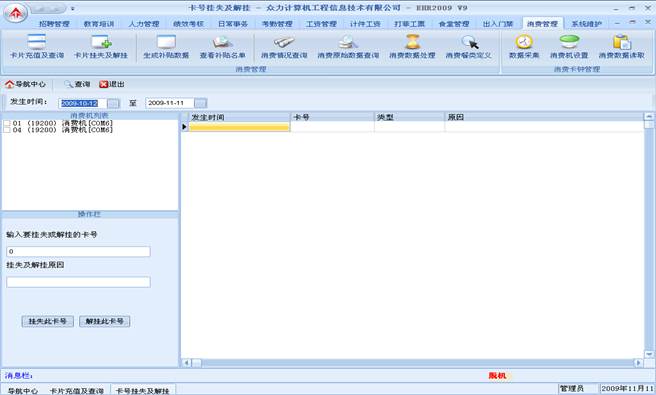Image resolution: width=656 pixels, height=395 pixels.
Task: Launch 消费数据处理 hourglass icon
Action: 412,46
